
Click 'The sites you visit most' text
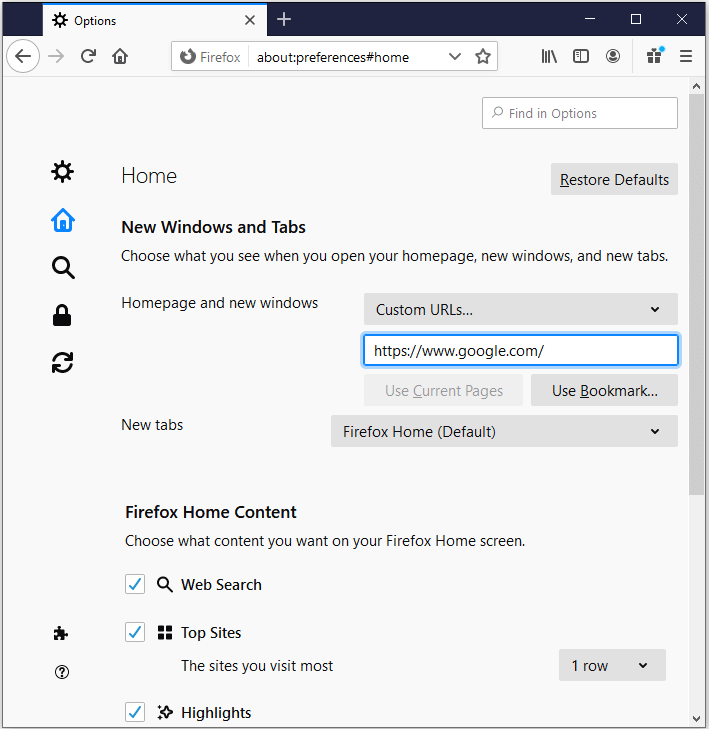[257, 666]
